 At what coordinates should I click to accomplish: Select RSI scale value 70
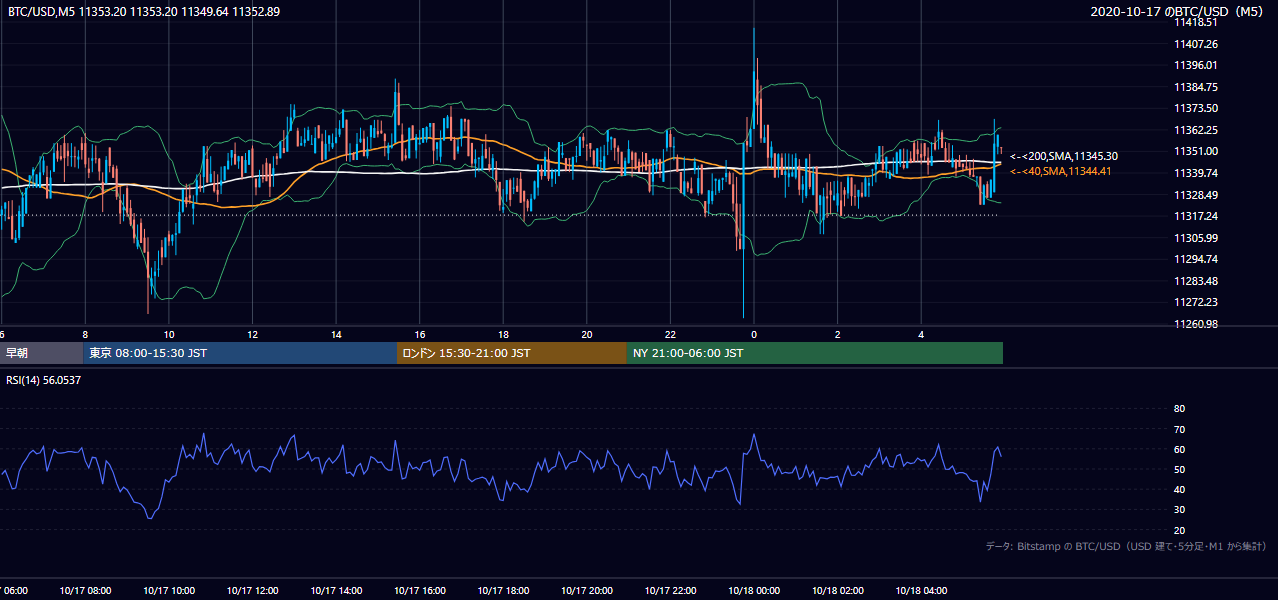(1179, 429)
